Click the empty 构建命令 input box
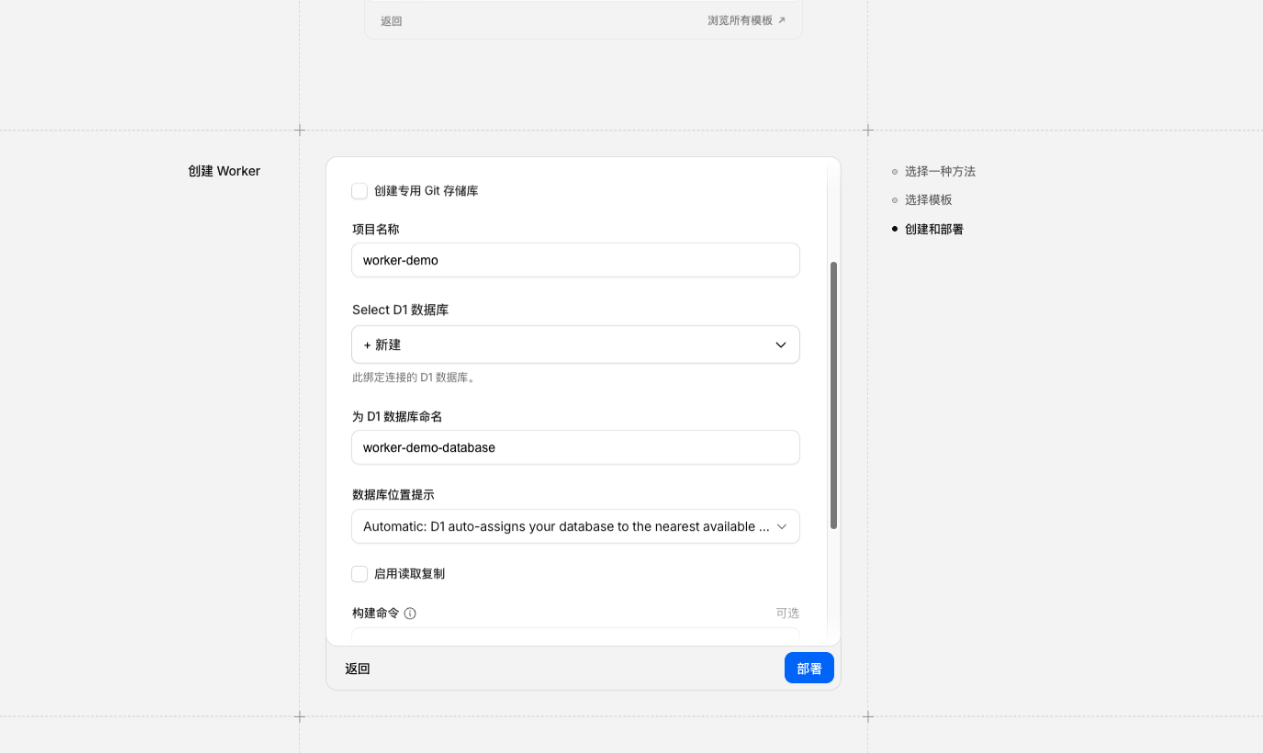Screen dimensions: 1263x753 tap(575, 636)
